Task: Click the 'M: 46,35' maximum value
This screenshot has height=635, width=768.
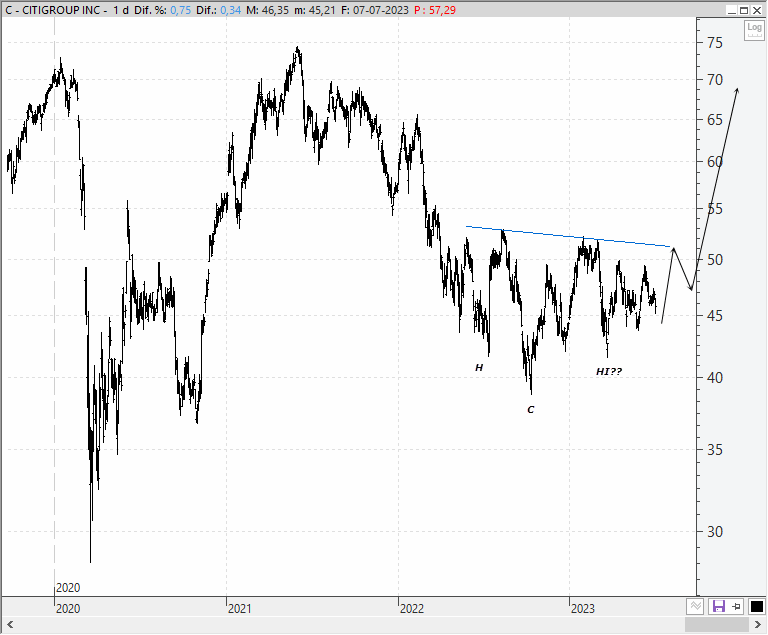Action: tap(267, 10)
